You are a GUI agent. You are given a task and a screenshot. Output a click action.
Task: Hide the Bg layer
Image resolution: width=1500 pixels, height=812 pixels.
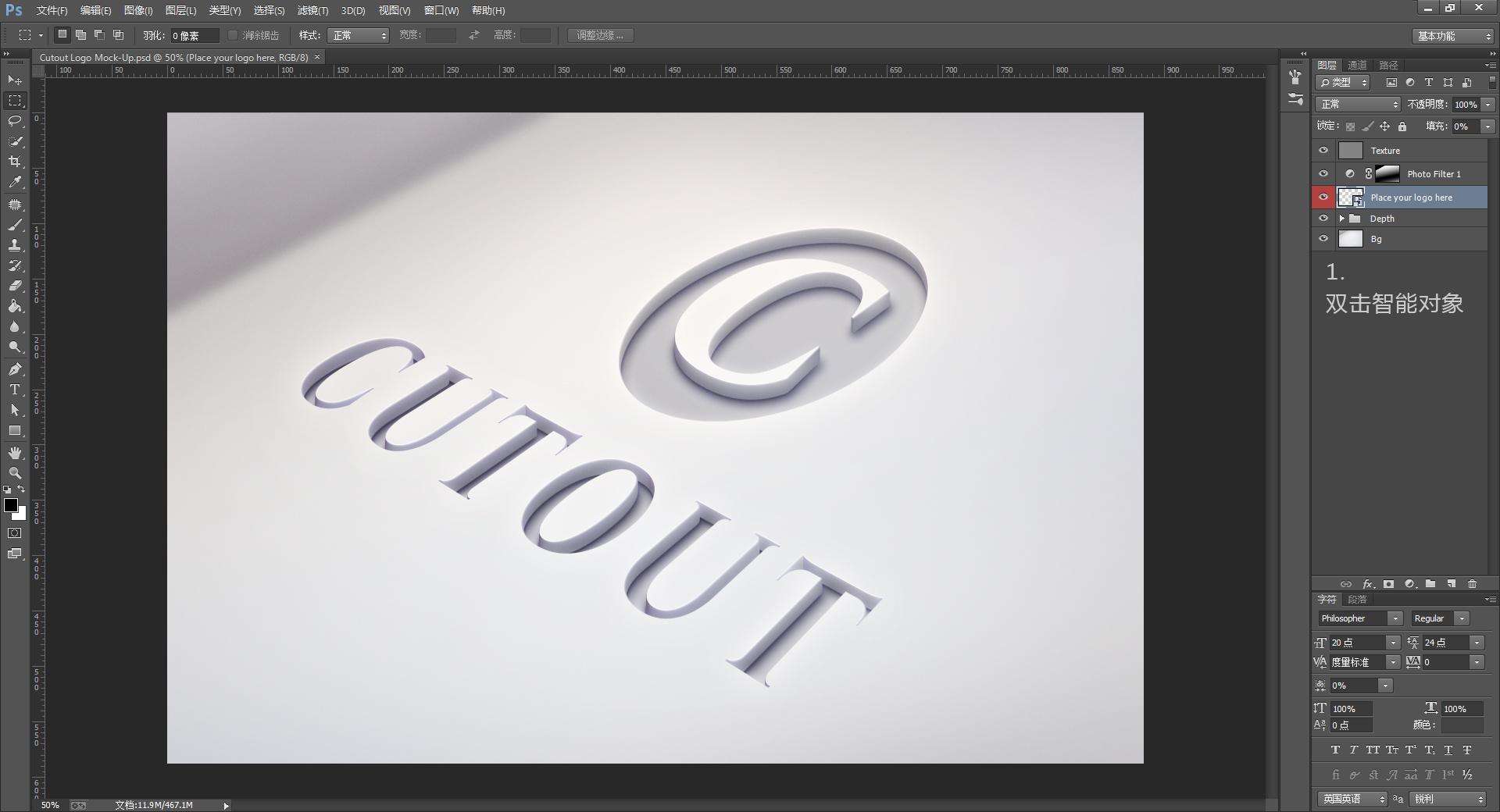coord(1323,239)
